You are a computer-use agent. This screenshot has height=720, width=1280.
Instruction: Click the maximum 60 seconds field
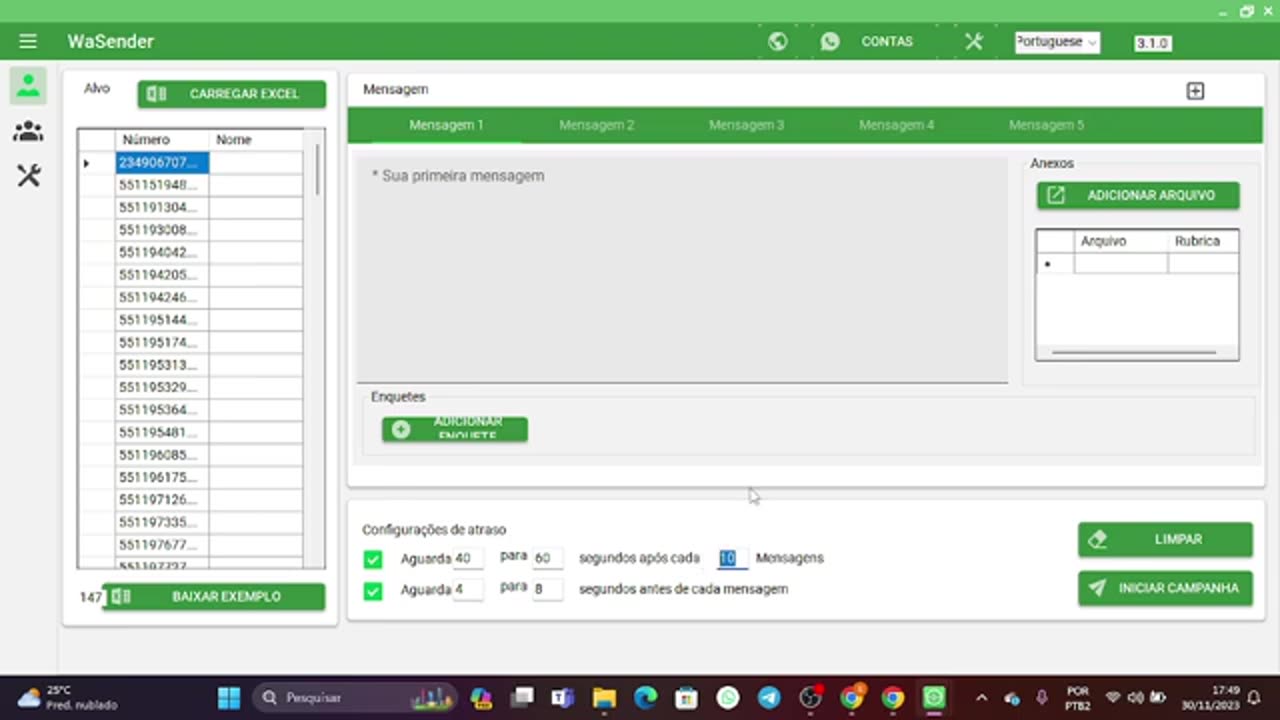pos(547,558)
